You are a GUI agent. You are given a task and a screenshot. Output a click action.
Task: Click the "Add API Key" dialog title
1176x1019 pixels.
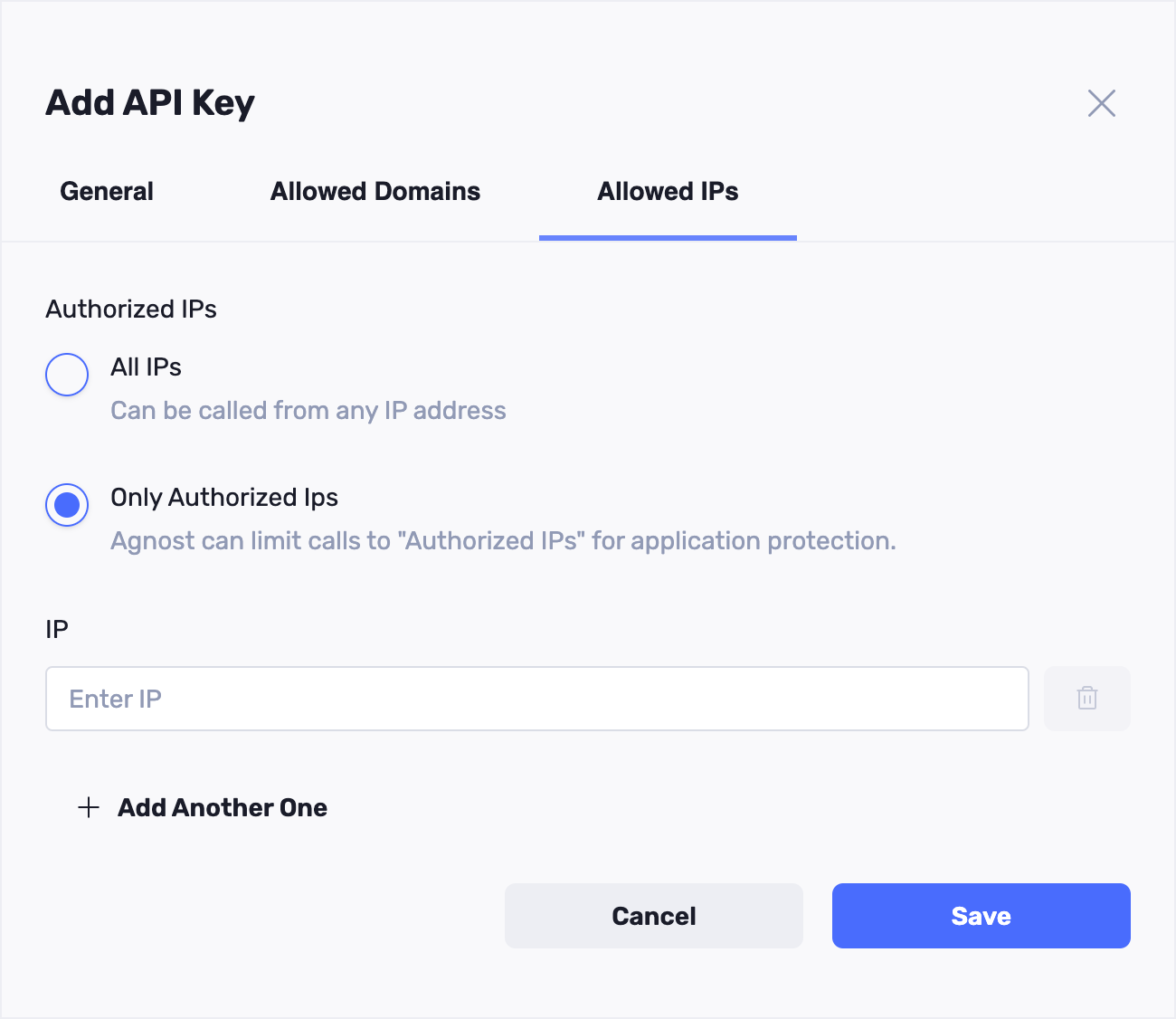click(150, 103)
